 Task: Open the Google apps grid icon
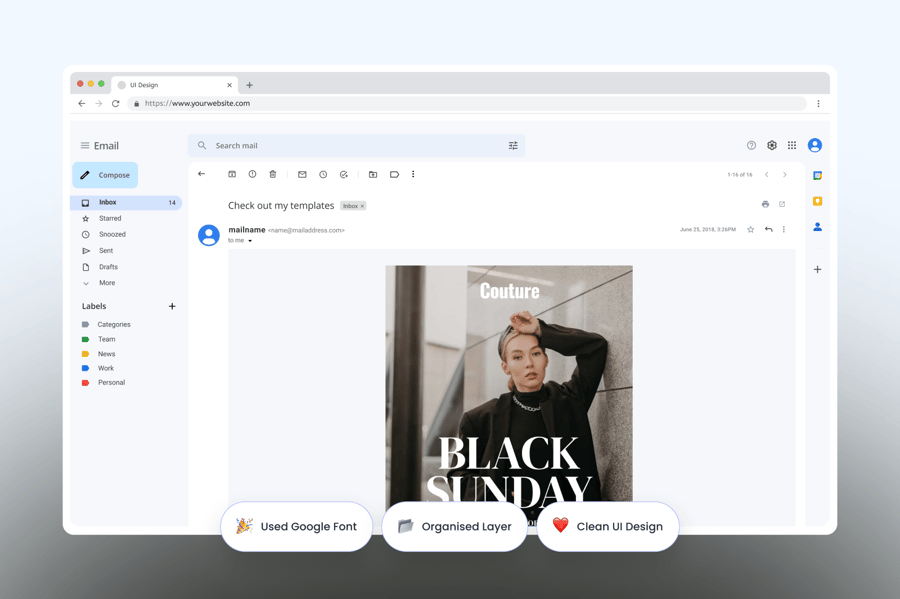pyautogui.click(x=792, y=146)
